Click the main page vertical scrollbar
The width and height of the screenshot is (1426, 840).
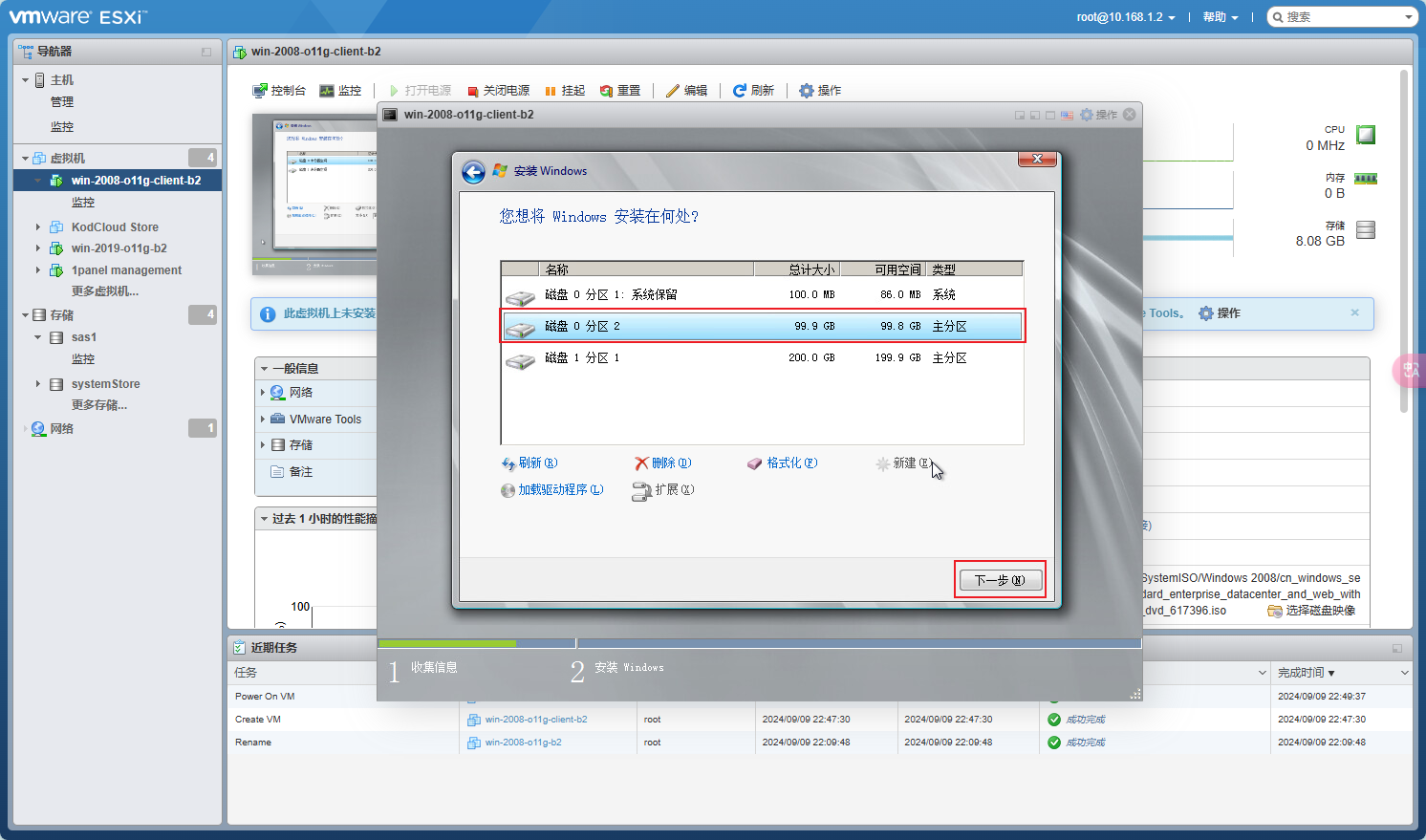point(1403,239)
